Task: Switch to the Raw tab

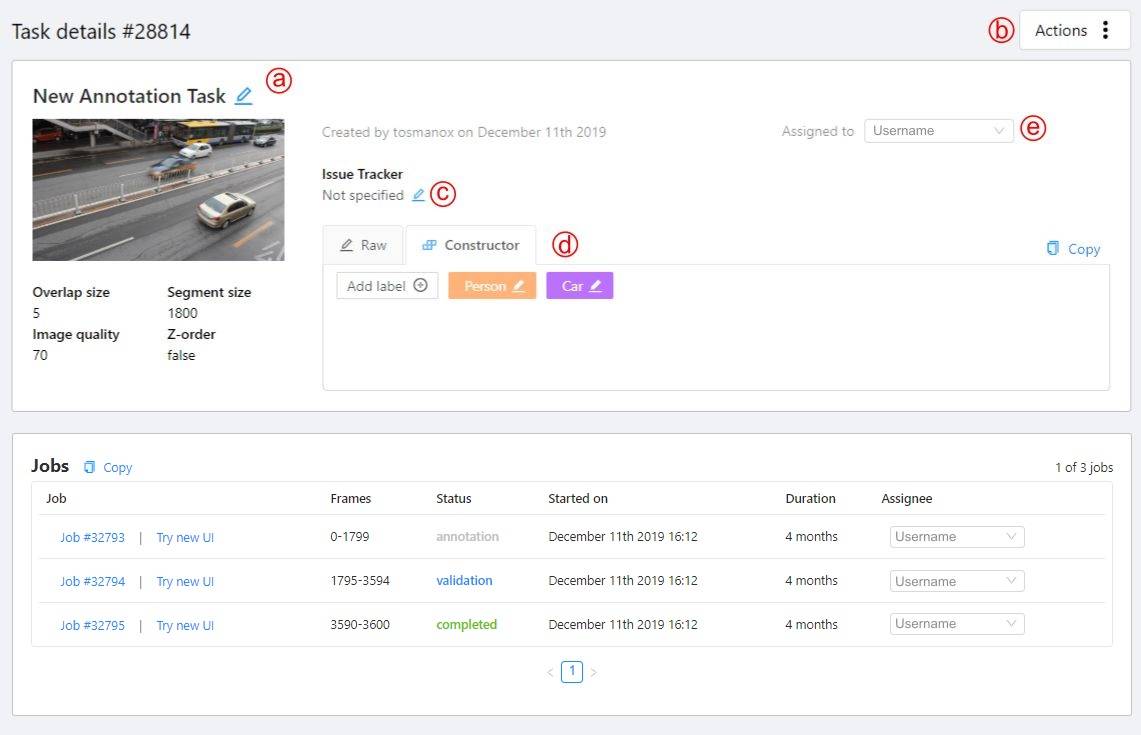Action: pyautogui.click(x=363, y=245)
